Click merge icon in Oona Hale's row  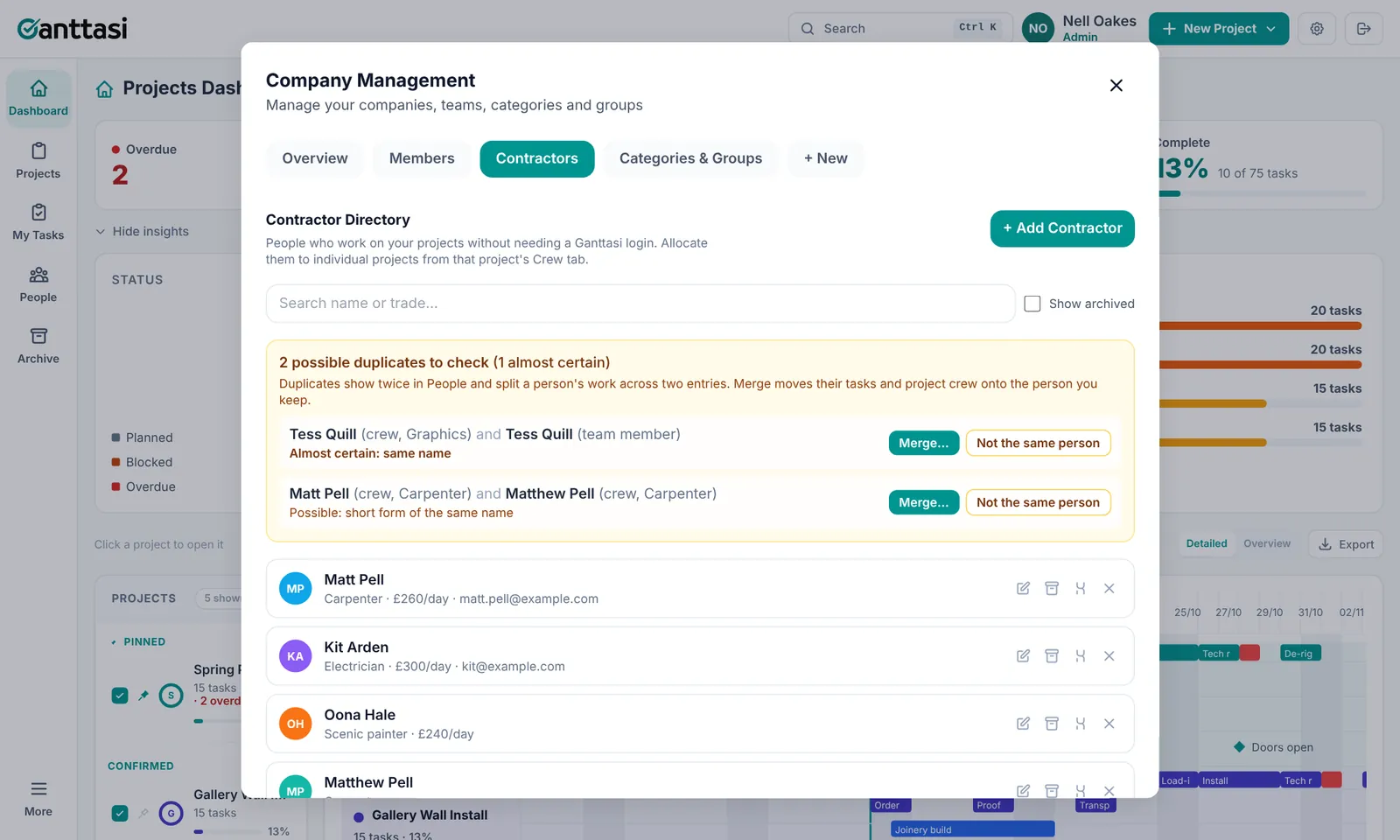coord(1081,724)
